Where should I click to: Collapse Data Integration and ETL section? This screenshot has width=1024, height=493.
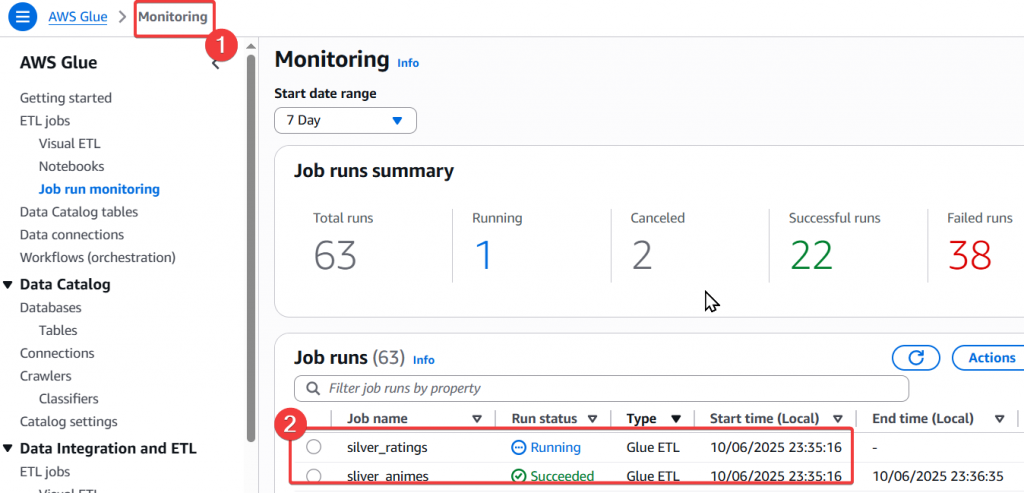point(8,449)
